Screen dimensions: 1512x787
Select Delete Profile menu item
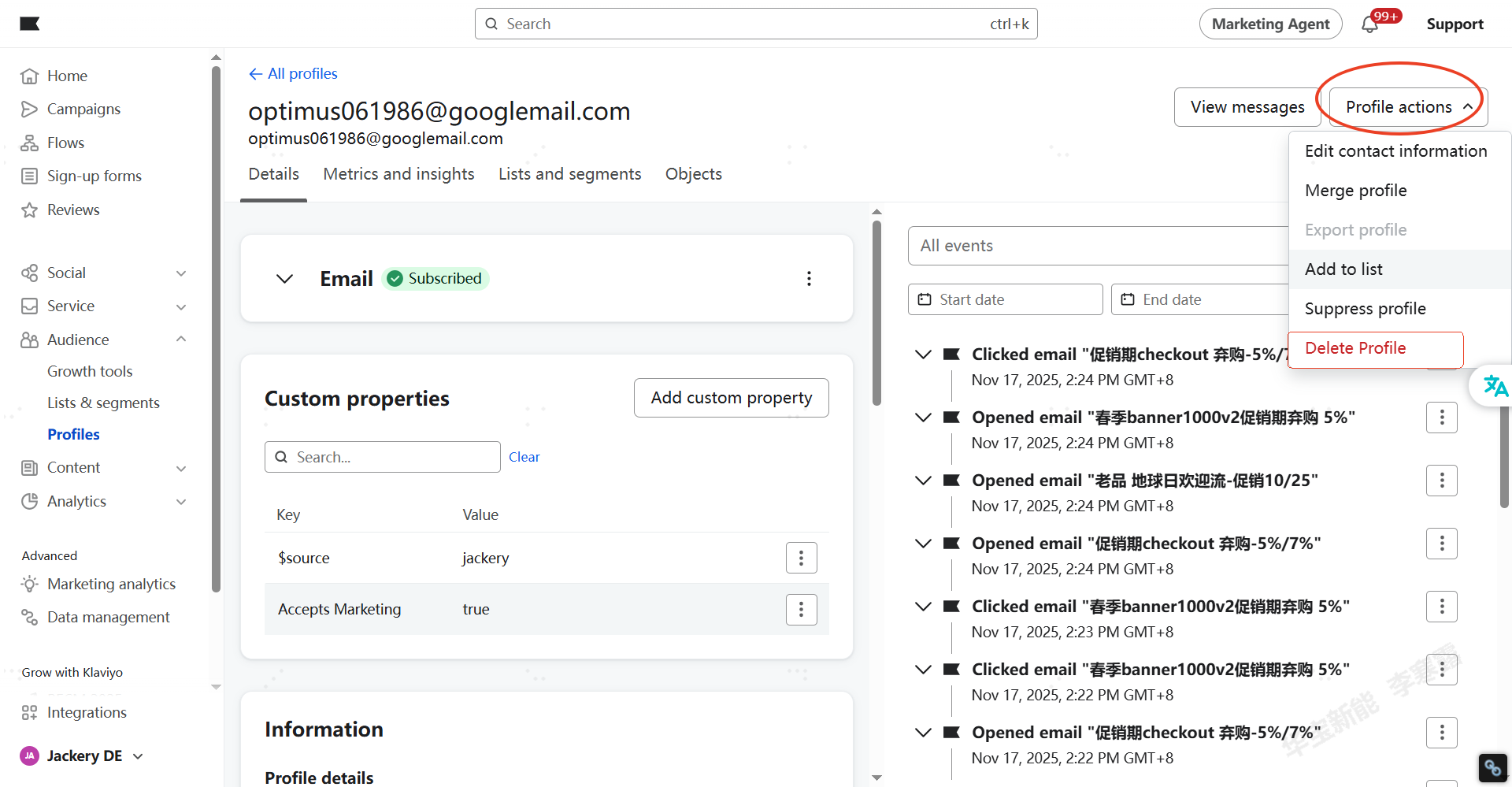coord(1376,349)
